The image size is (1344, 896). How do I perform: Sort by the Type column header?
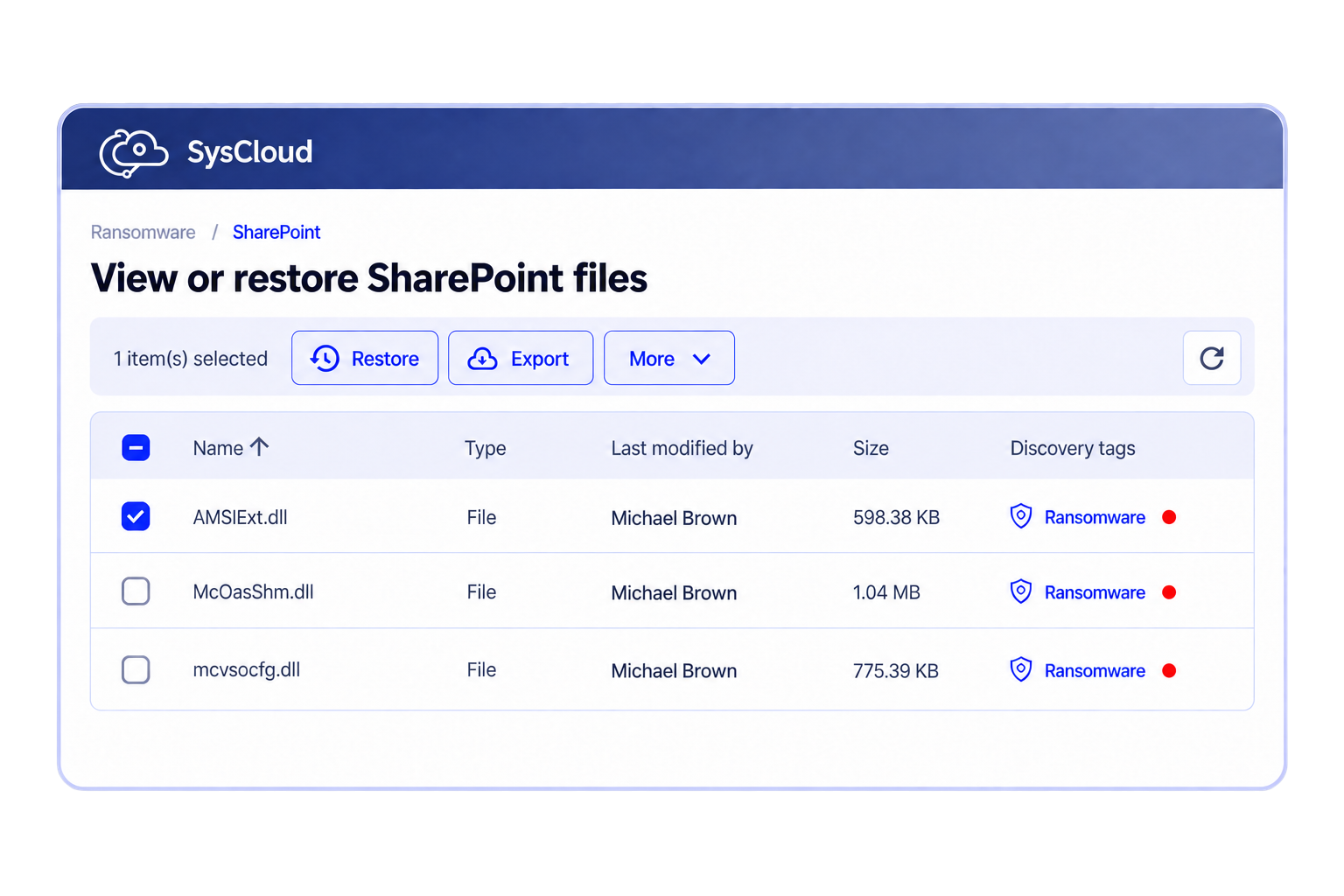pyautogui.click(x=486, y=448)
